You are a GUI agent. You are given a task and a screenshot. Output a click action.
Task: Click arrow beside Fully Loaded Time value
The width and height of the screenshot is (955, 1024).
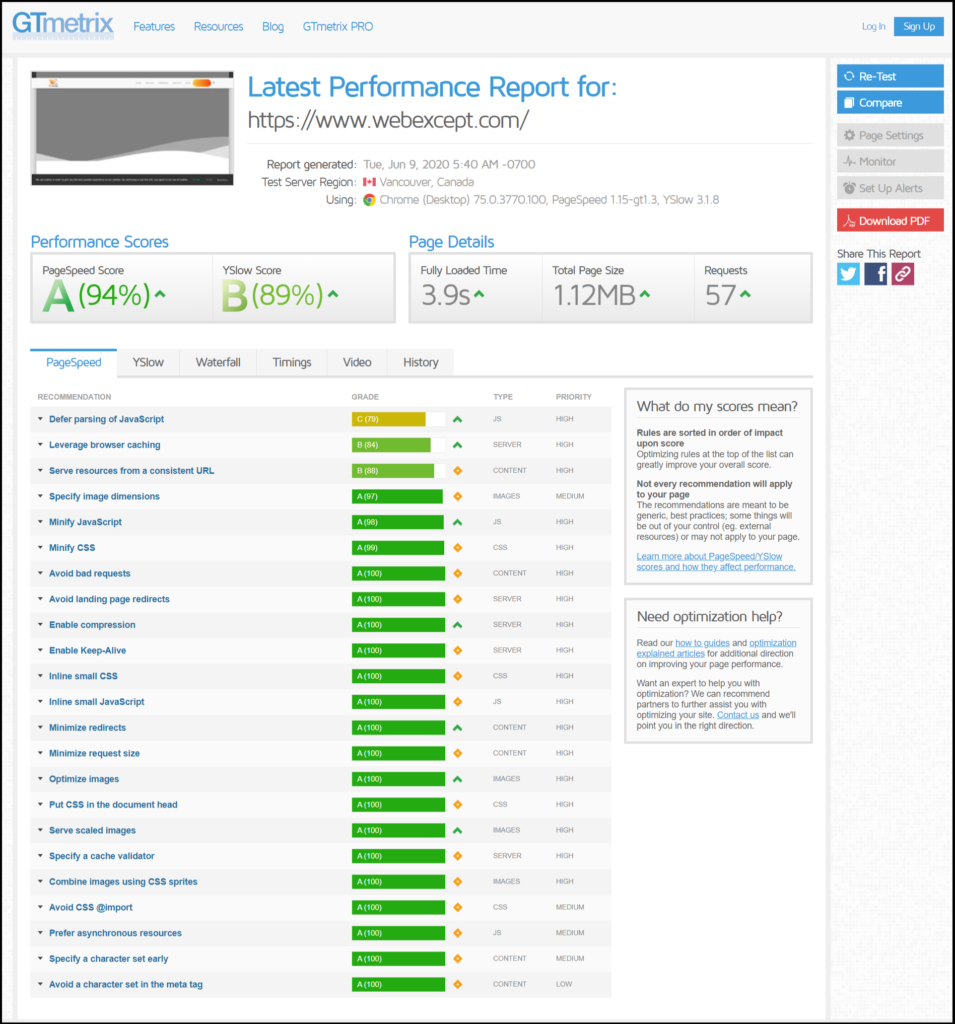click(x=479, y=295)
